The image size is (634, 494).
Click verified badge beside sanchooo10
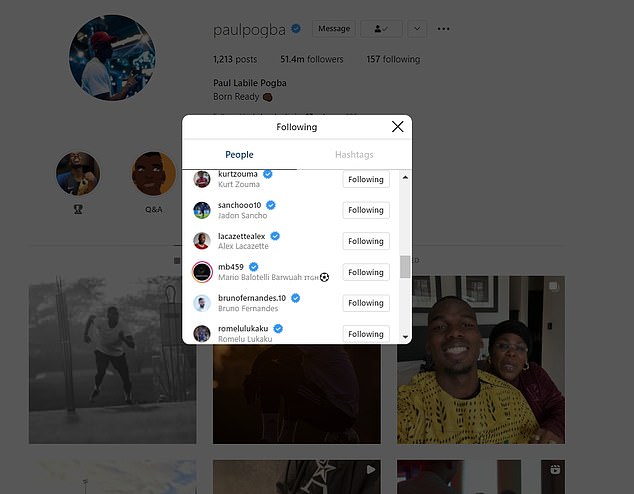click(x=271, y=205)
